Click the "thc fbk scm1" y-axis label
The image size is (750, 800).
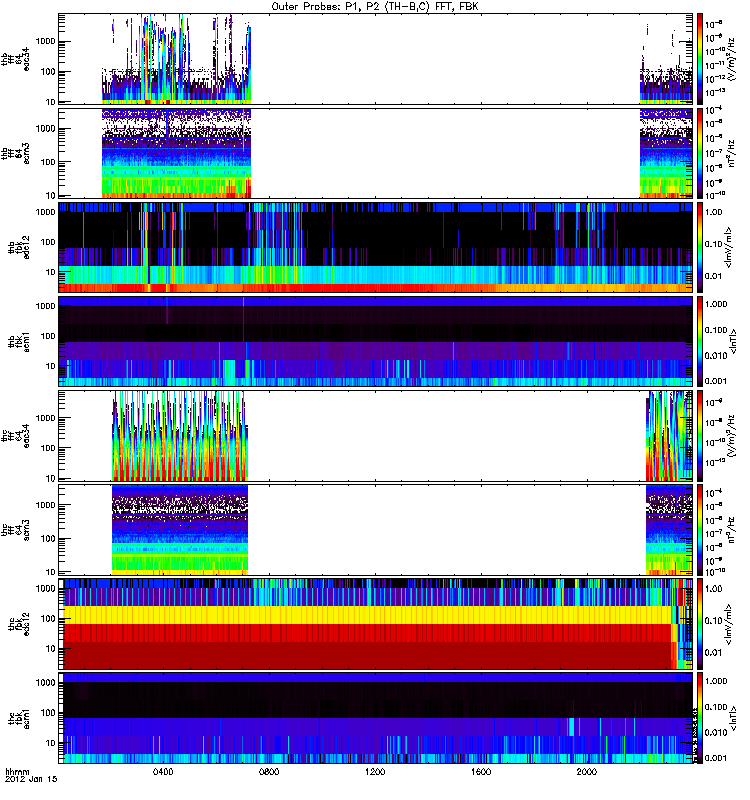[x=19, y=718]
